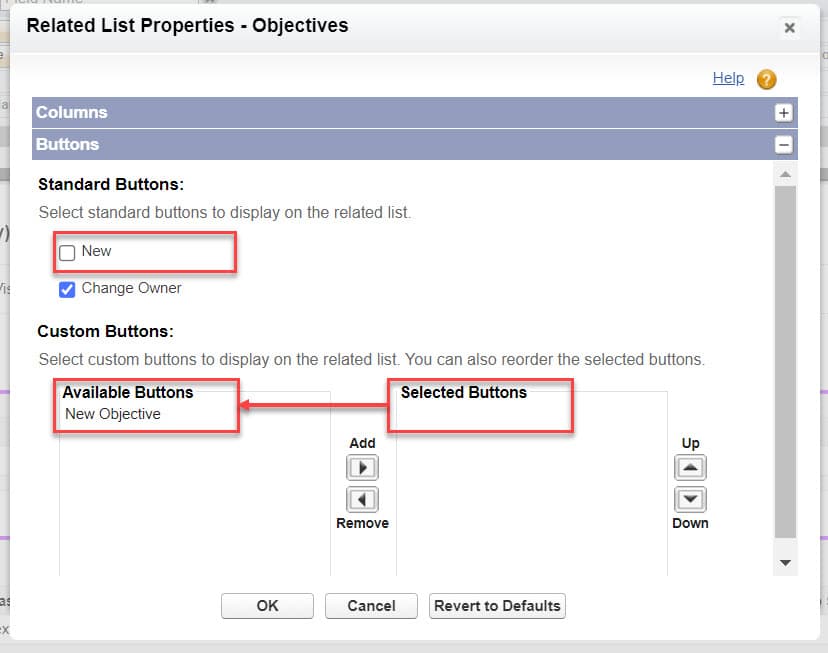
Task: Uncheck the Change Owner checkbox
Action: click(68, 290)
